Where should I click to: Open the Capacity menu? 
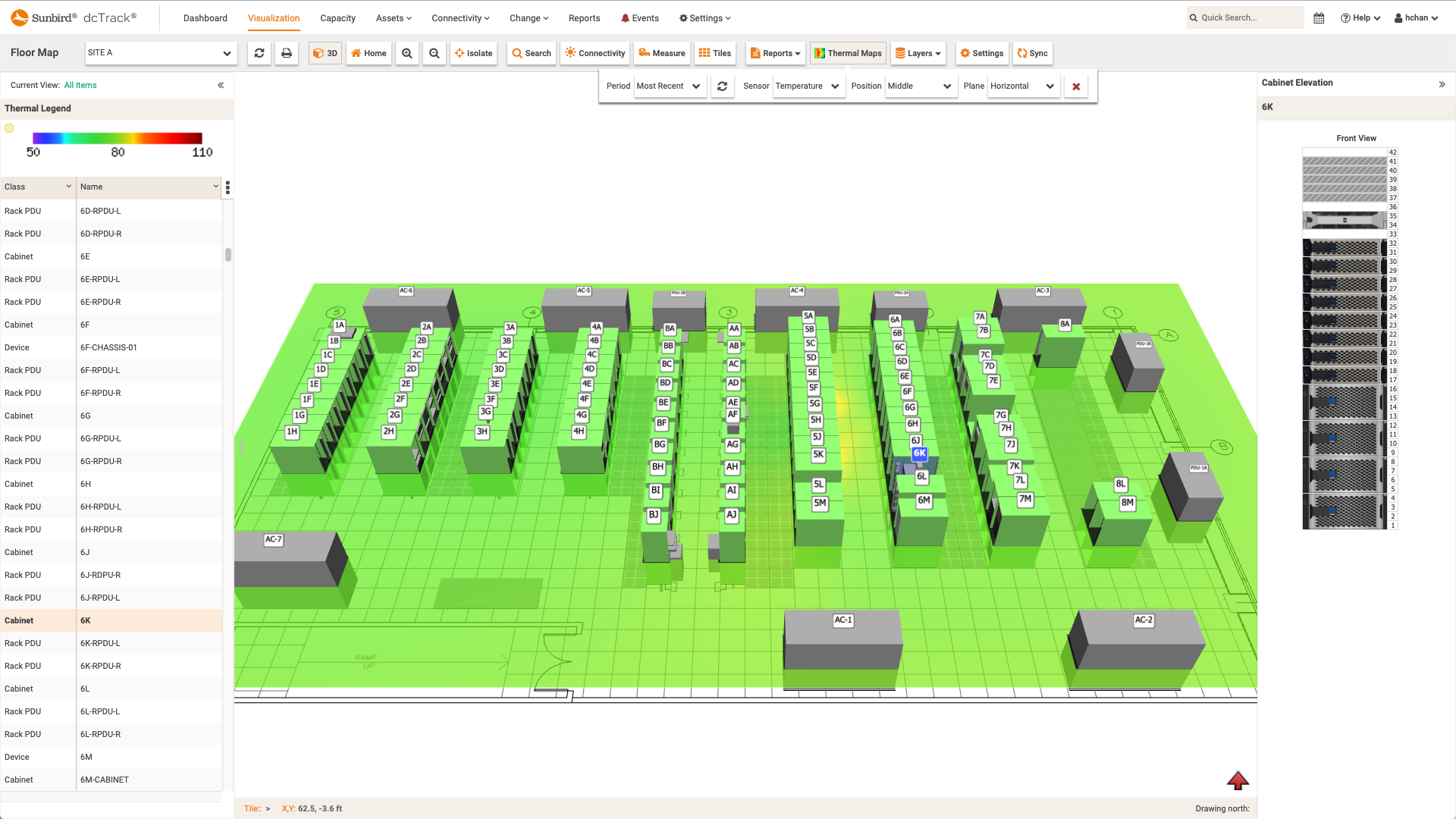[337, 17]
